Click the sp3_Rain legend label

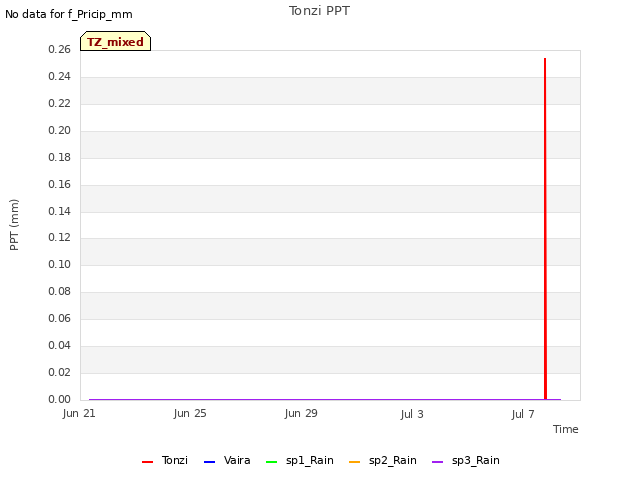point(476,460)
